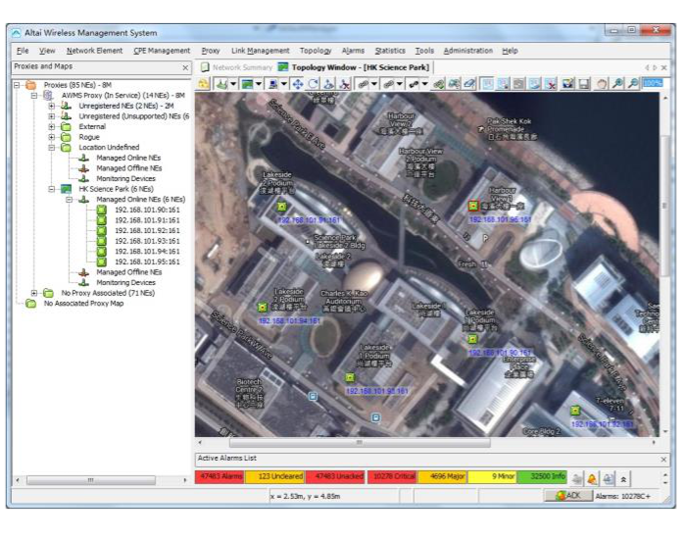Click map background image icon
This screenshot has width=682, height=536.
247,84
